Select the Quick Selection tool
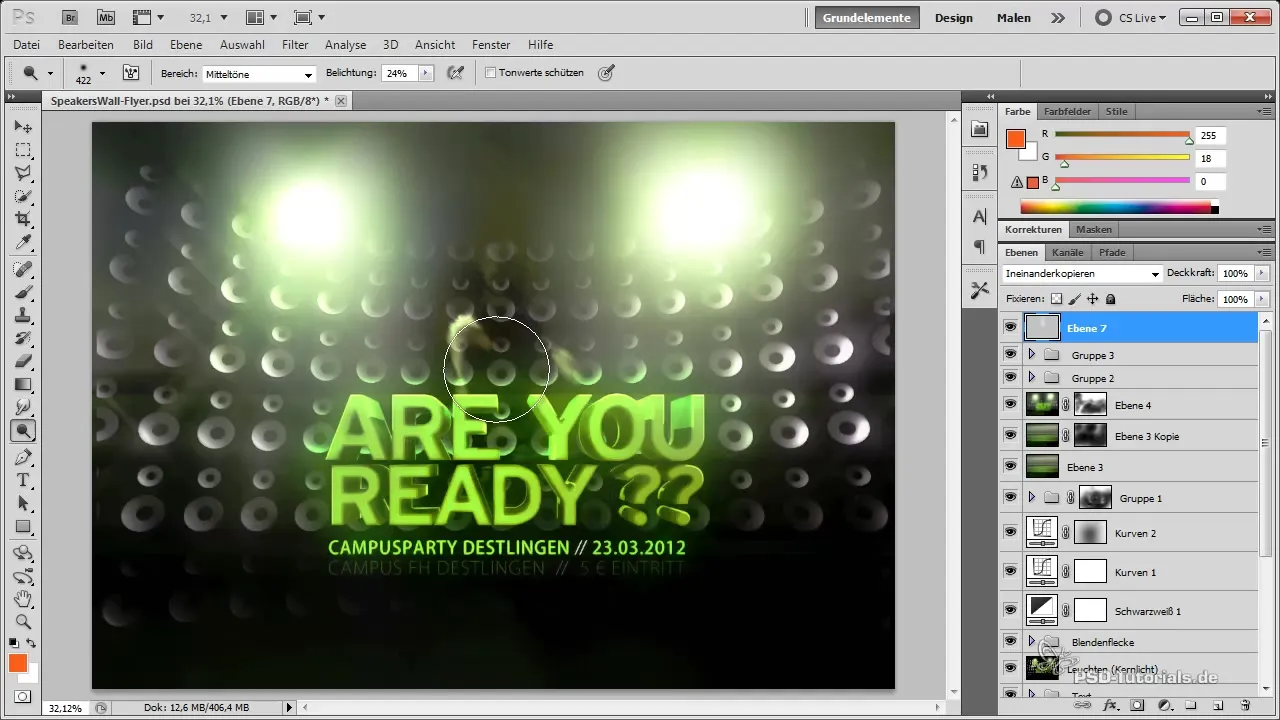This screenshot has width=1280, height=720. click(x=22, y=197)
